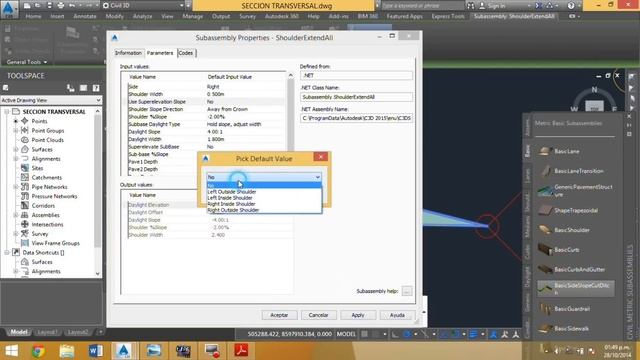Open the Annotate ribbon tab
Viewport: 640px width, 360px height.
tap(85, 16)
